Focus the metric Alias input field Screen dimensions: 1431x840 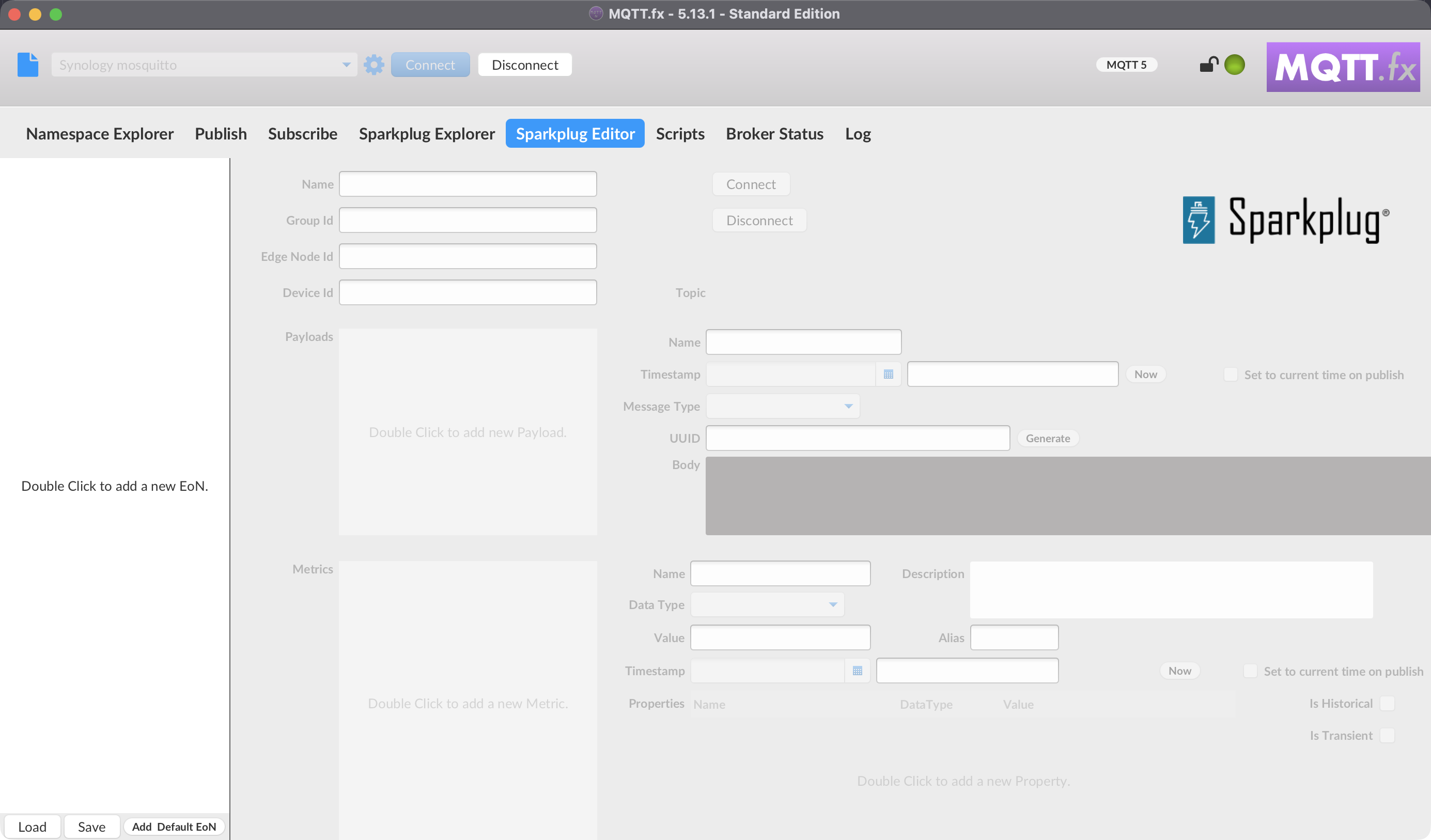coord(1014,638)
